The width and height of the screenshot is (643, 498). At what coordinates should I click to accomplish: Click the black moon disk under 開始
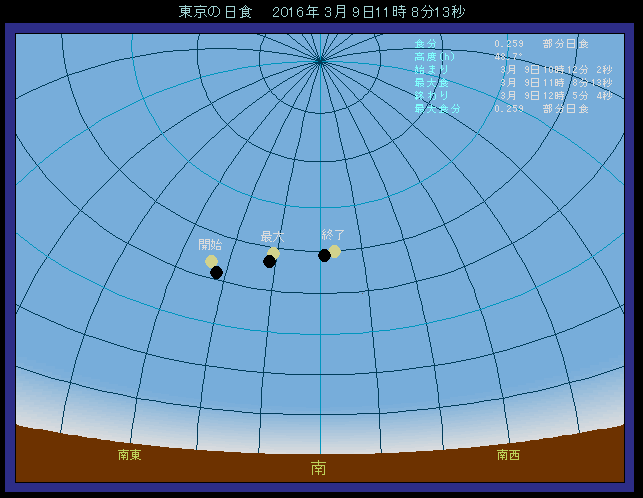pyautogui.click(x=216, y=272)
